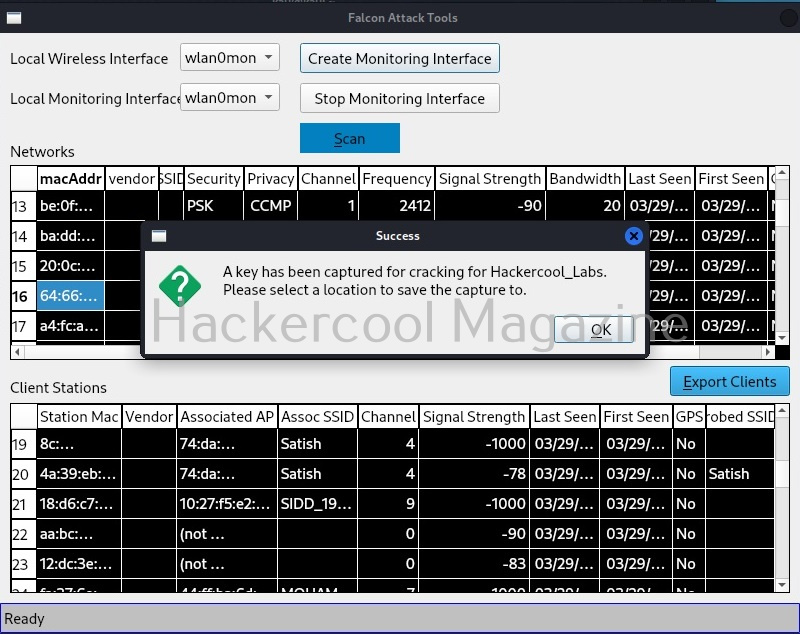Sort clients by Assoc SSID column header

point(317,417)
